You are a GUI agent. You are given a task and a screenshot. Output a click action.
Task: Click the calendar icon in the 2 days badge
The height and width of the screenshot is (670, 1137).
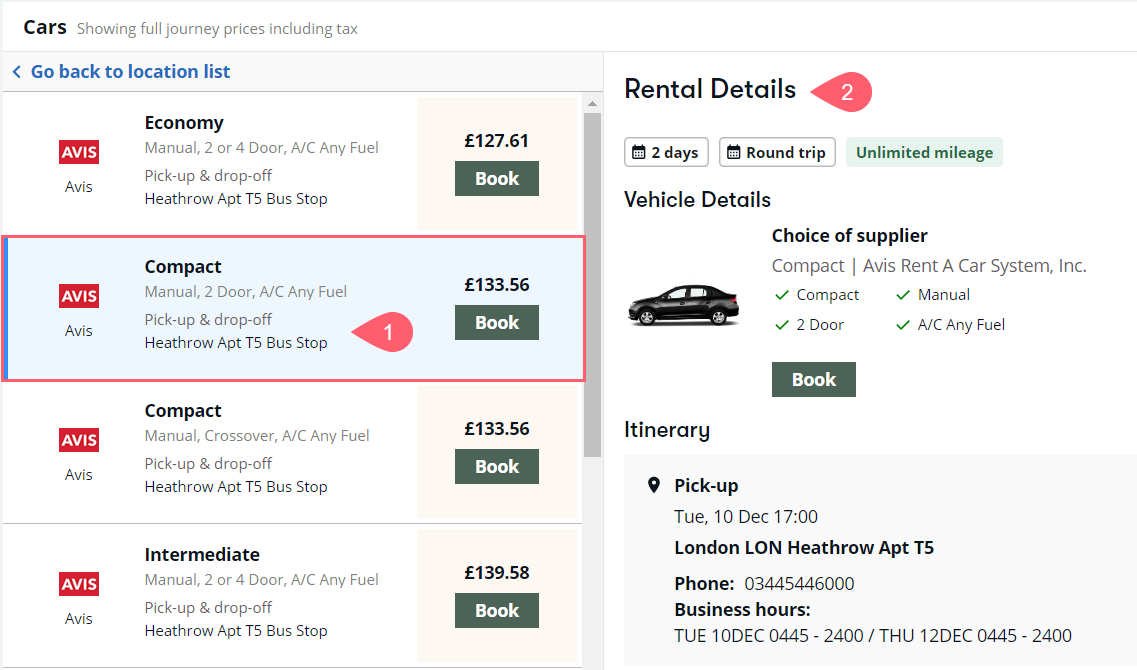[639, 152]
